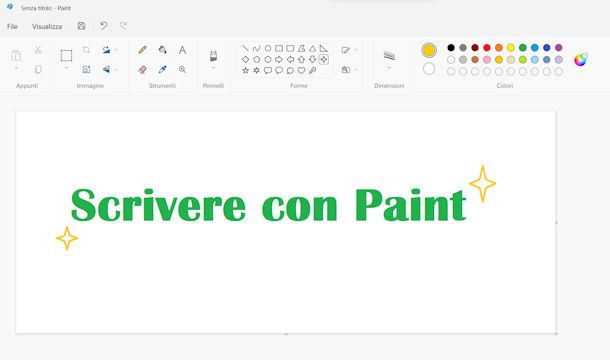Pick the Up arrow shape
This screenshot has width=610, height=360.
coord(301,60)
